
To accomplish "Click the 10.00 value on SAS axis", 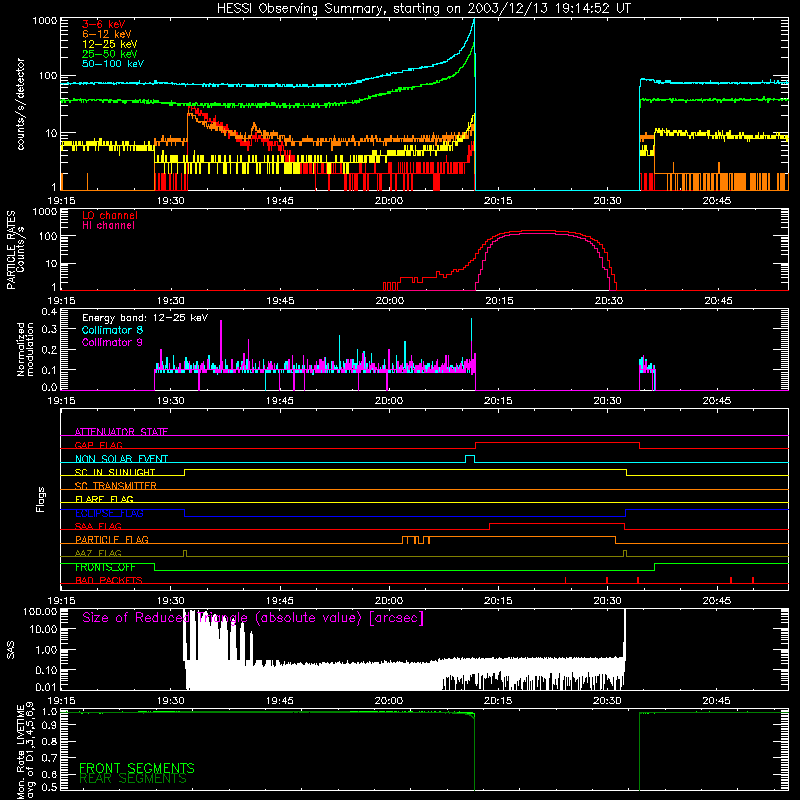I will point(43,630).
